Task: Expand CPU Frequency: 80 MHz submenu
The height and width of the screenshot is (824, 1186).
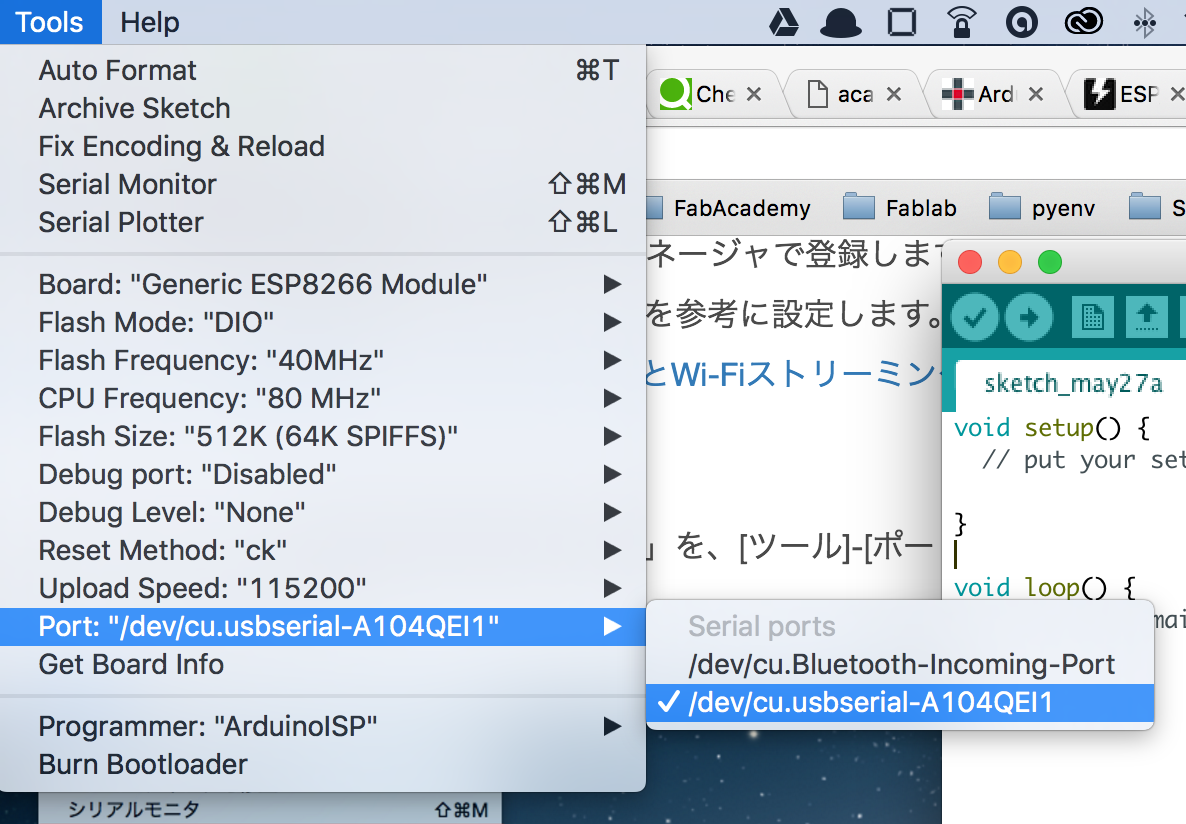Action: tap(323, 398)
